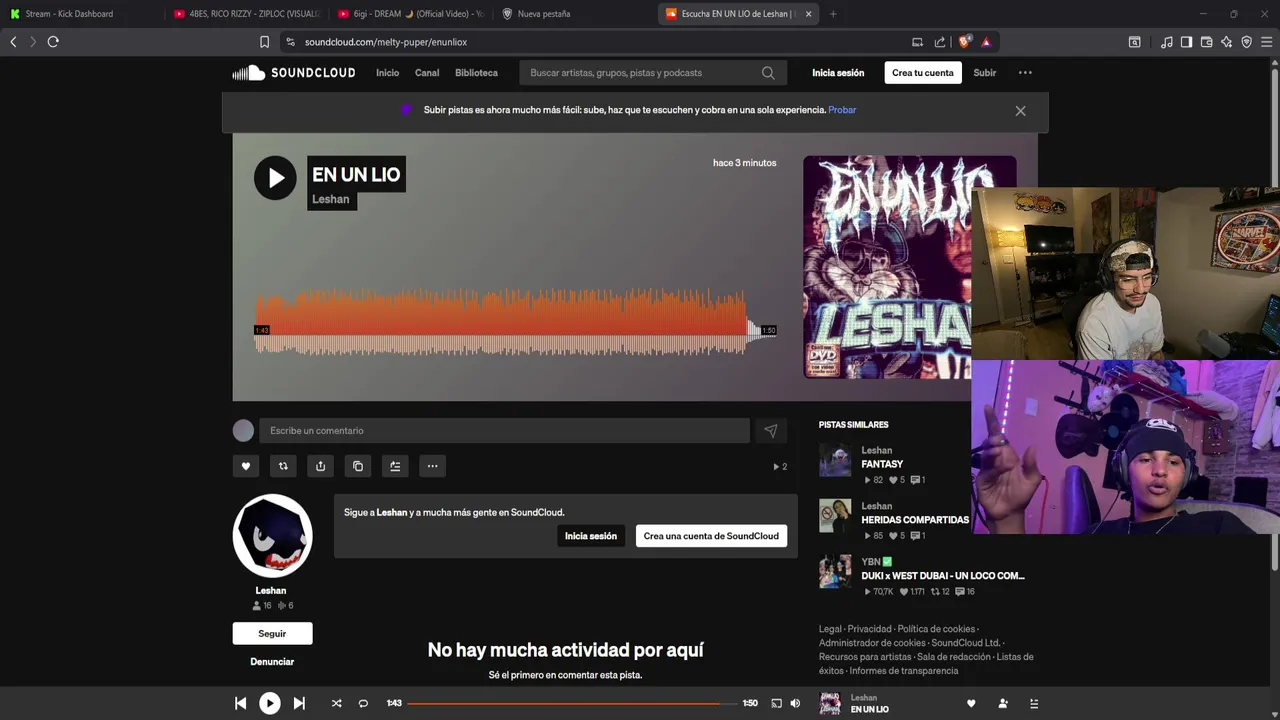This screenshot has height=720, width=1280.
Task: Share the track
Action: (x=320, y=466)
